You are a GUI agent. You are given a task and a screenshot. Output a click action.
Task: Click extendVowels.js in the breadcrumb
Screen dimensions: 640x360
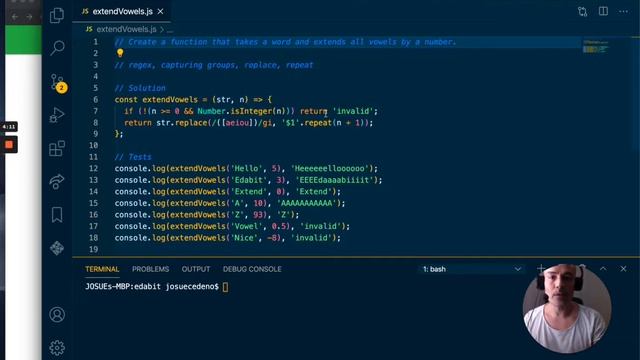pyautogui.click(x=126, y=29)
